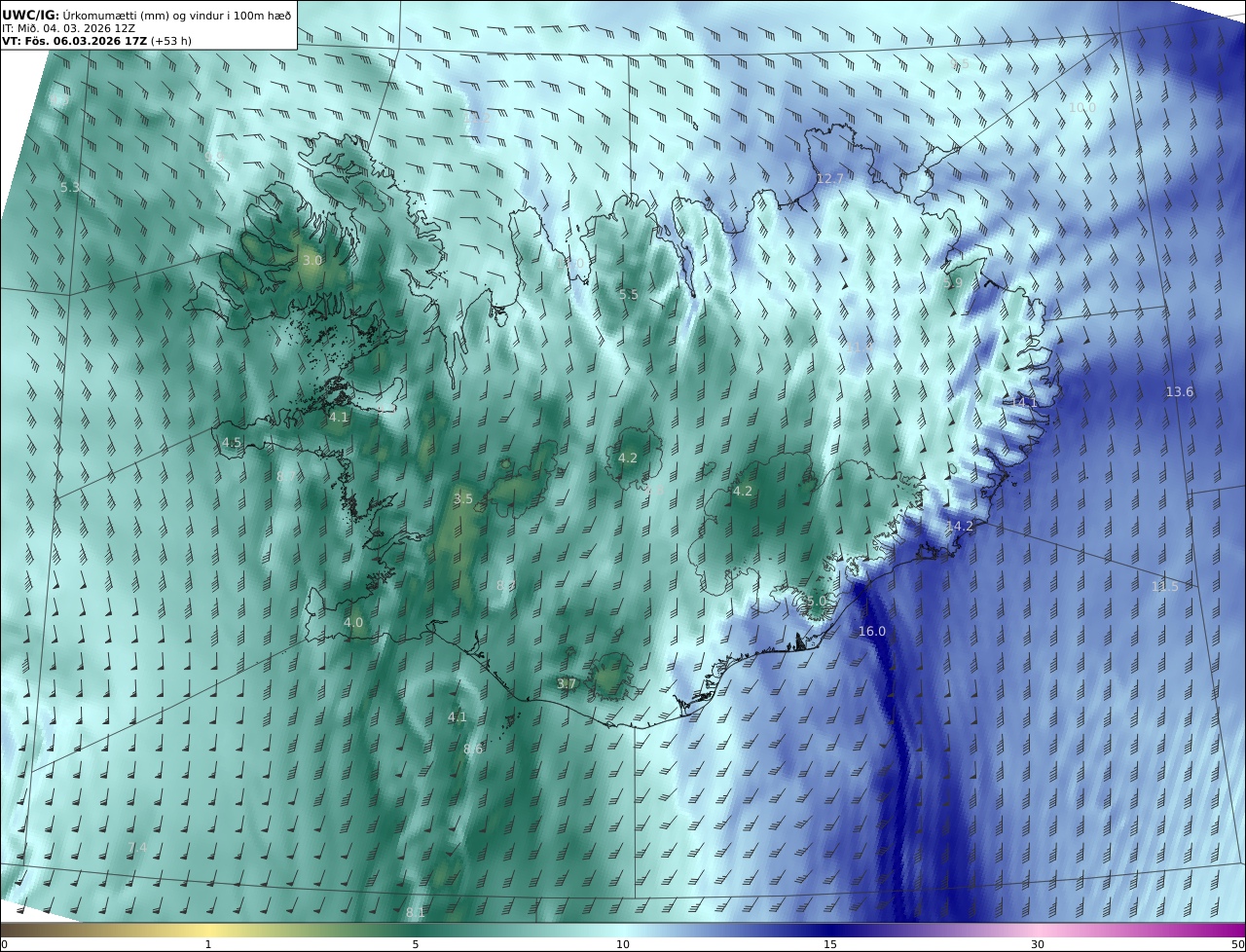The image size is (1246, 952).
Task: Click the 3.5 value label on the map
Action: pos(463,499)
